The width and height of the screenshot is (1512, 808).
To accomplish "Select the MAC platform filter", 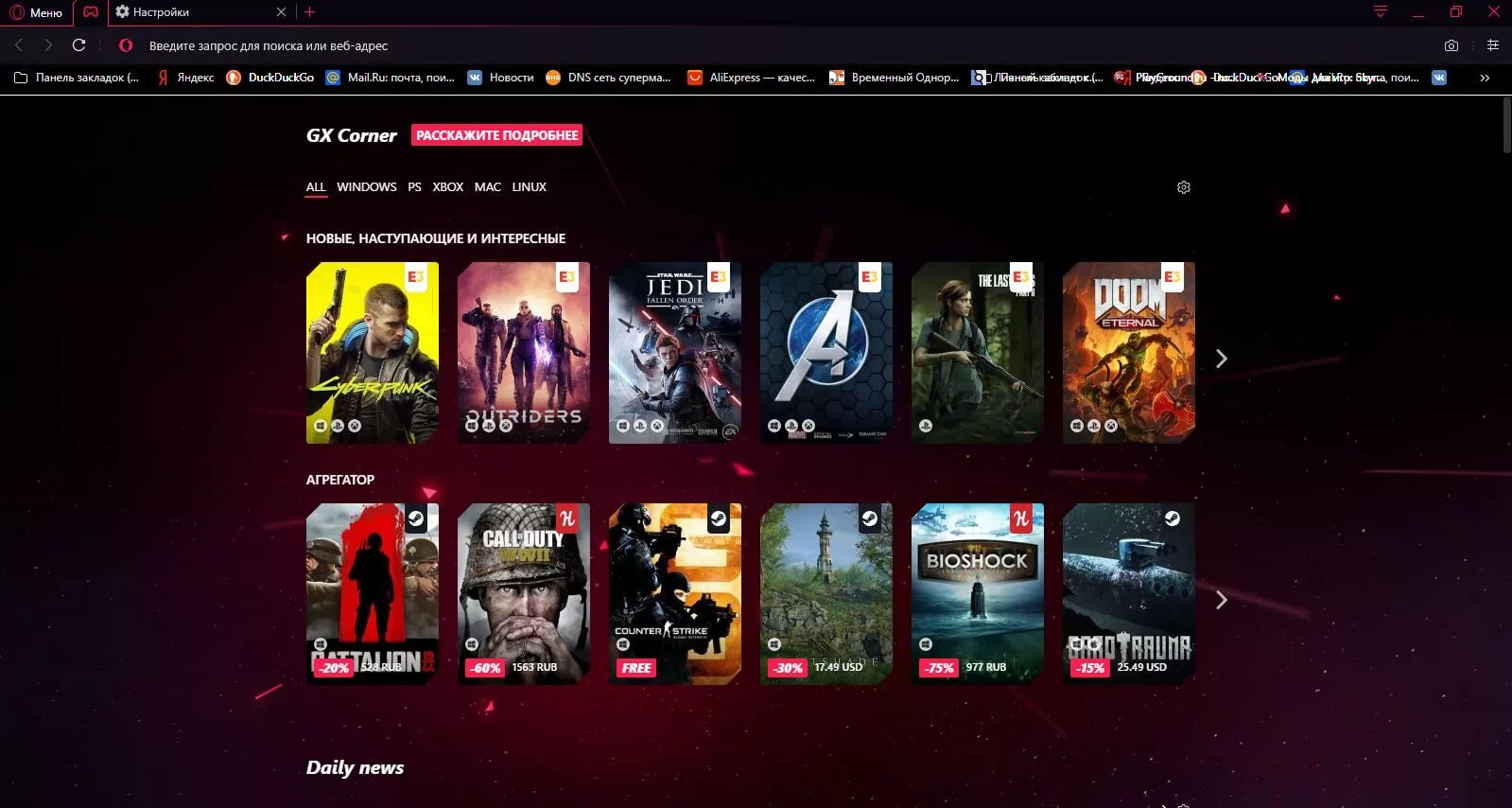I will click(488, 187).
